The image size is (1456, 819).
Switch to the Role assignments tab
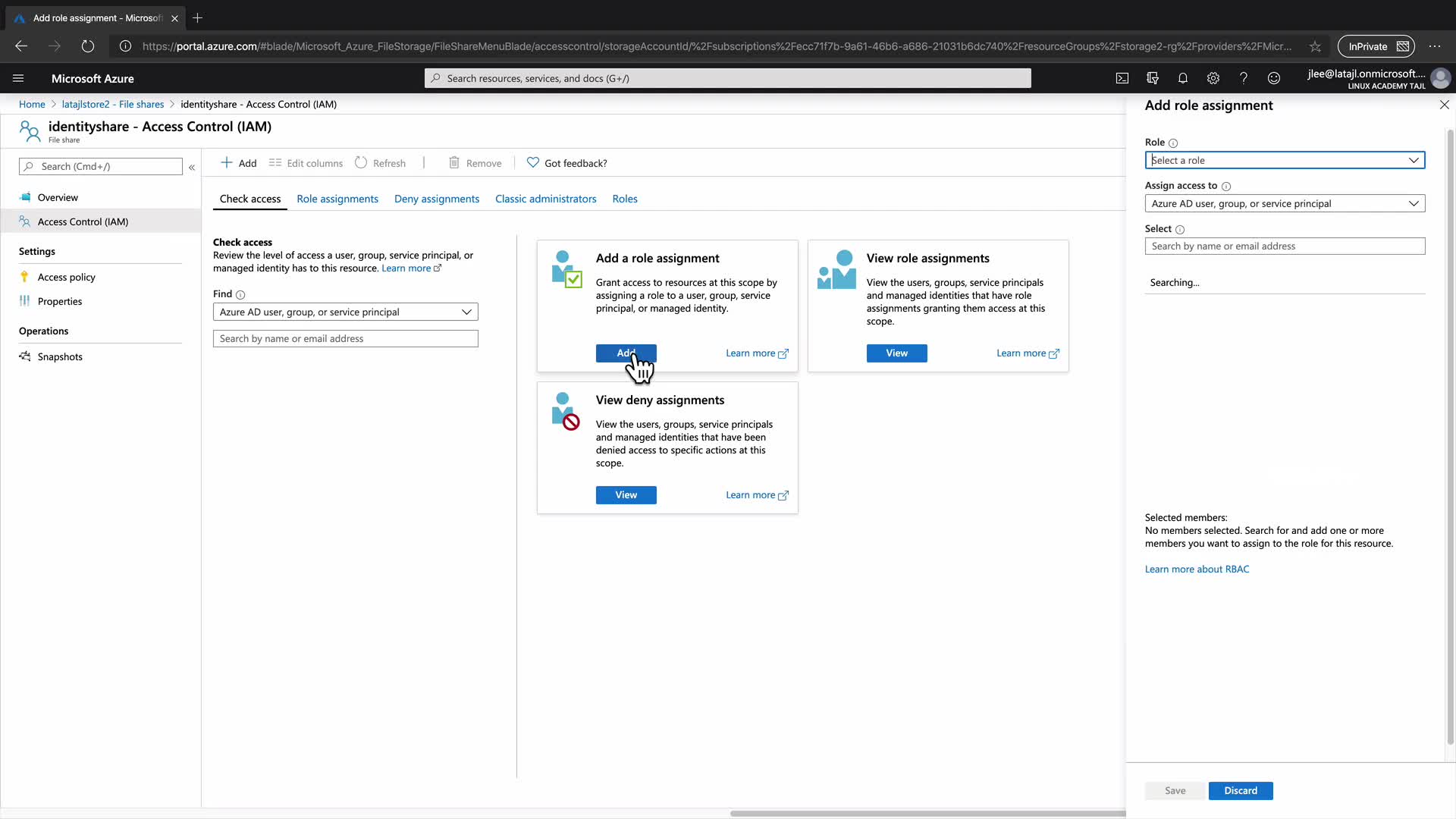click(x=337, y=199)
